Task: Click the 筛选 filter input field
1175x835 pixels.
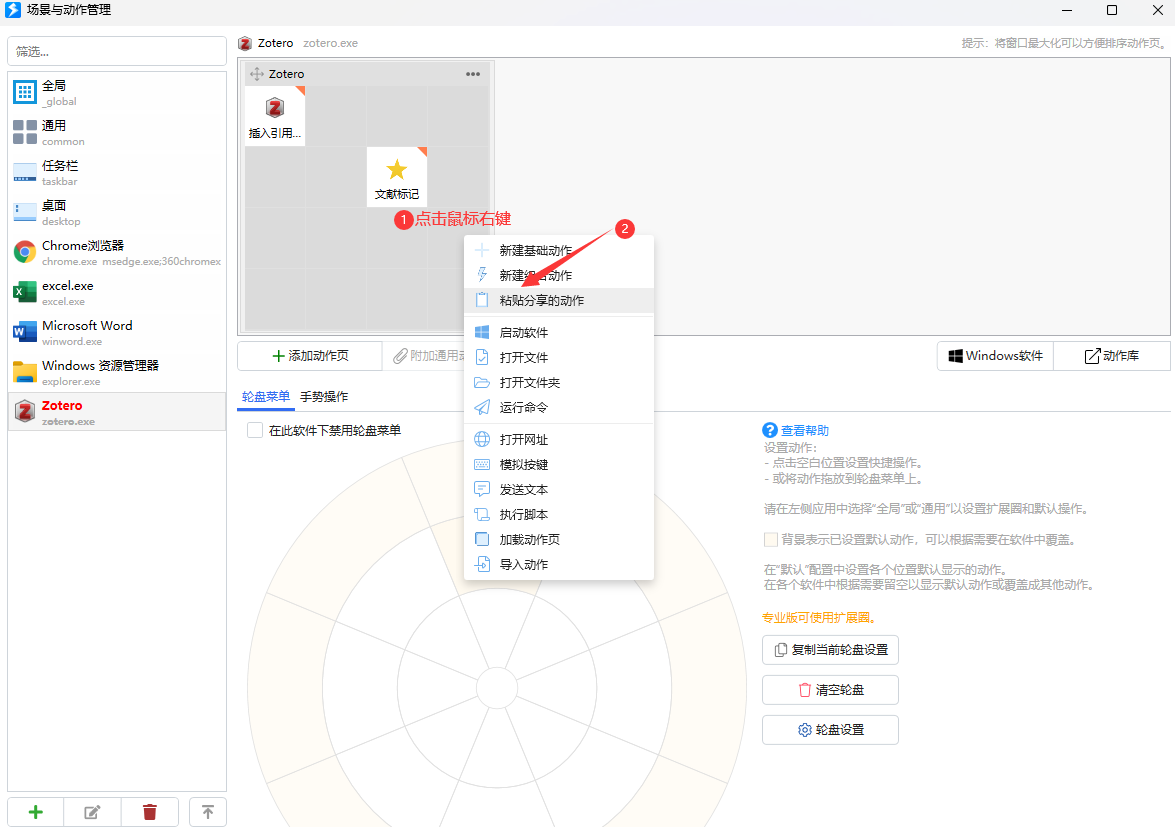Action: (x=117, y=52)
